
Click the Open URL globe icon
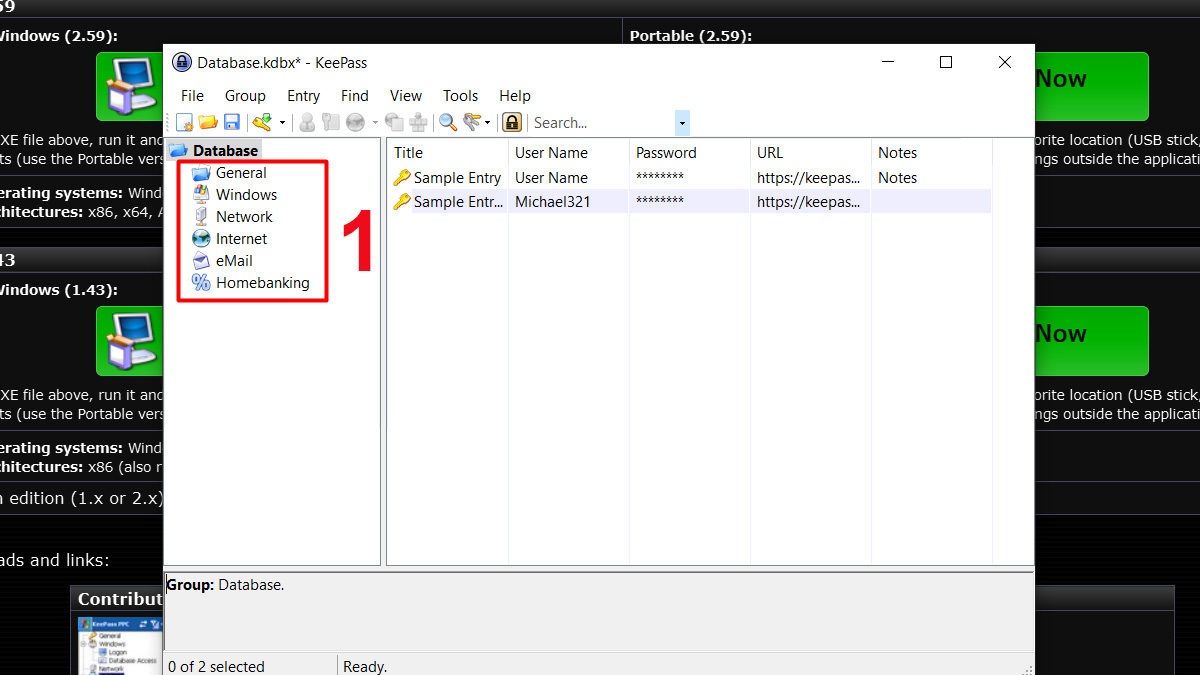tap(355, 122)
